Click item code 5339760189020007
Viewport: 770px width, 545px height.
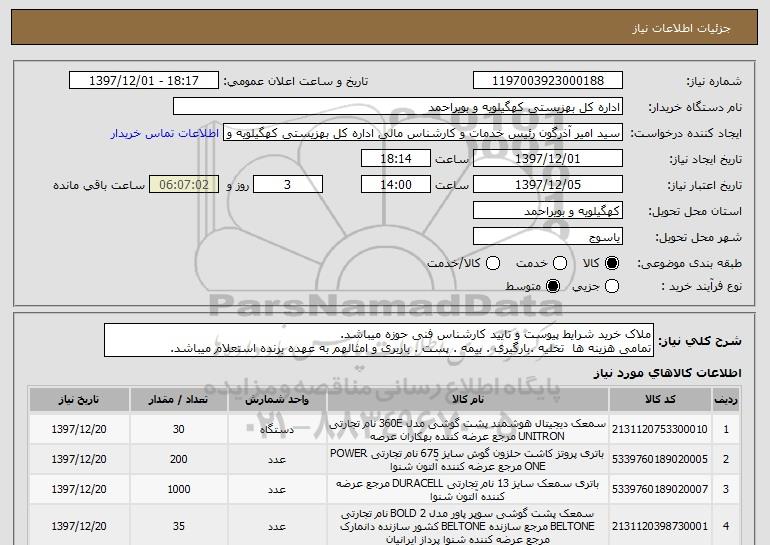pos(660,489)
